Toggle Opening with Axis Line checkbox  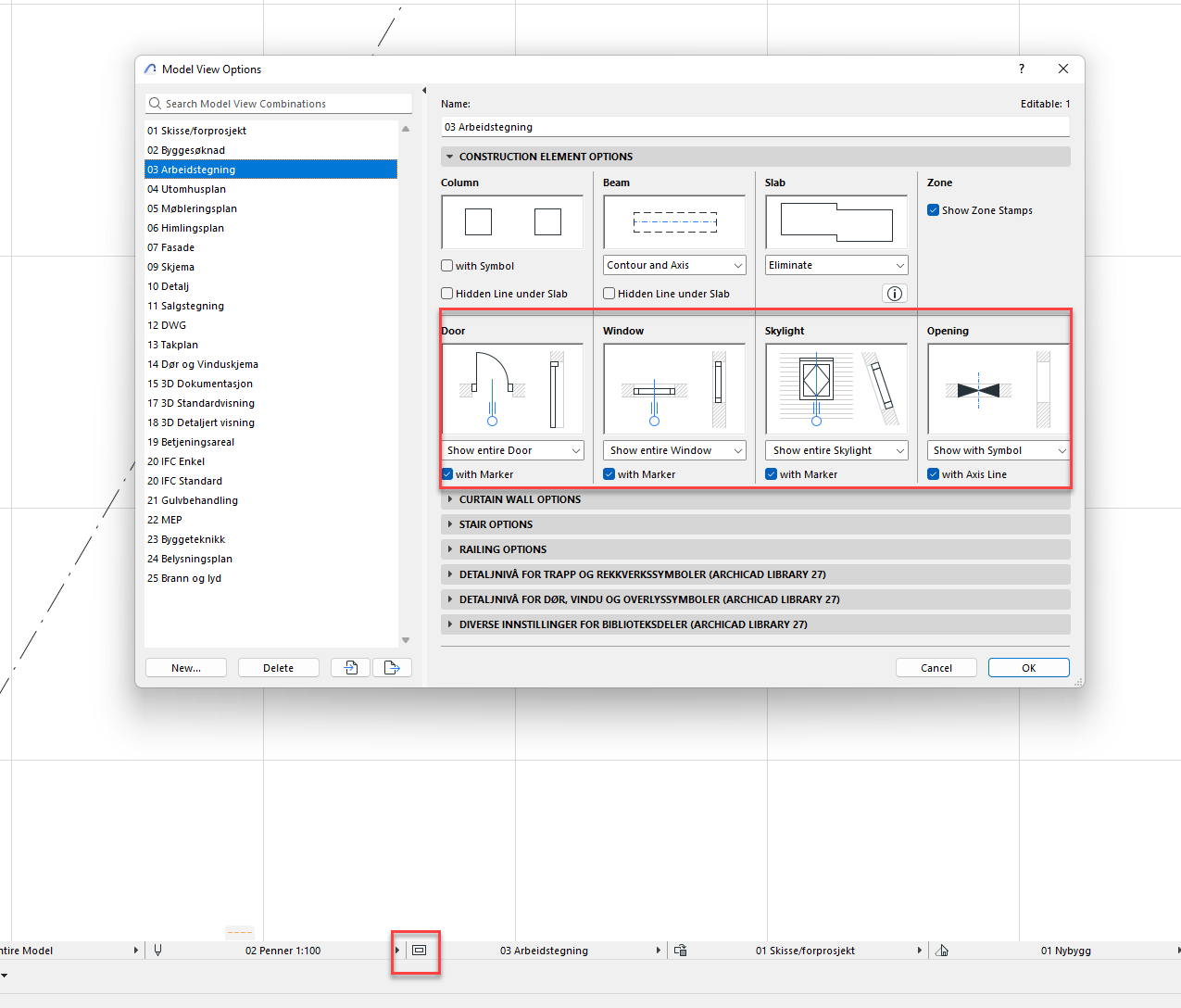934,474
